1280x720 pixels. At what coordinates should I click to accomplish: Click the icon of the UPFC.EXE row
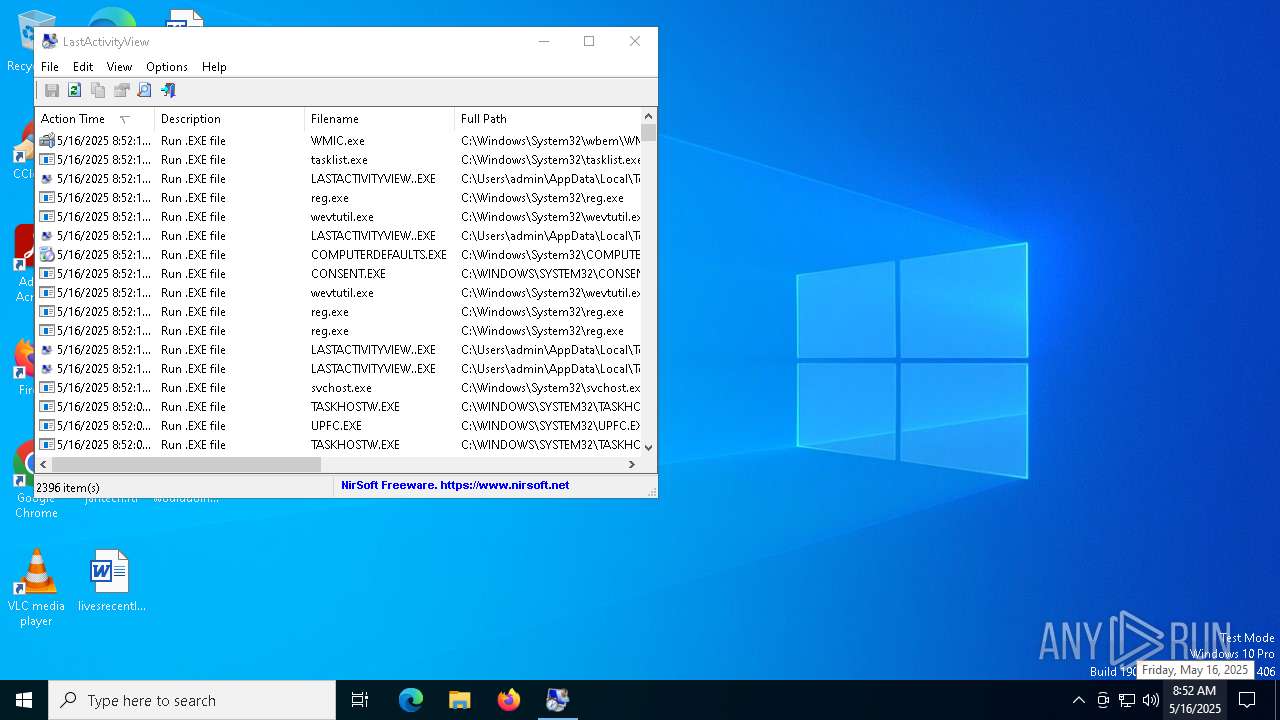click(x=47, y=425)
